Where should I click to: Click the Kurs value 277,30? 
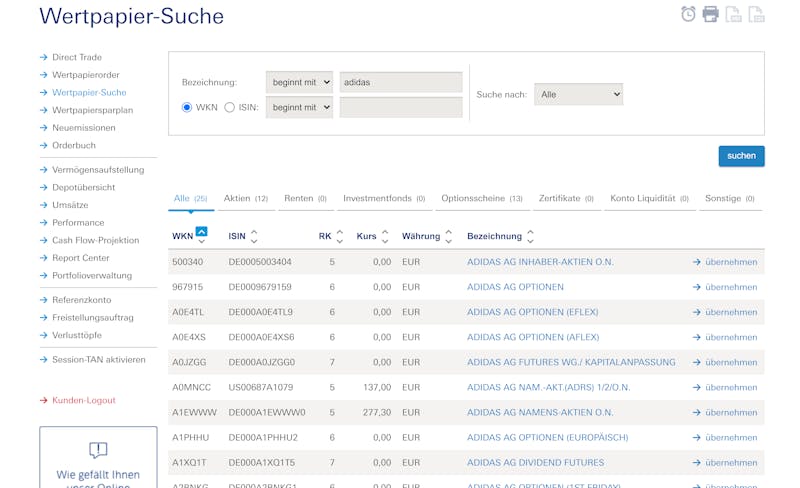pos(377,412)
